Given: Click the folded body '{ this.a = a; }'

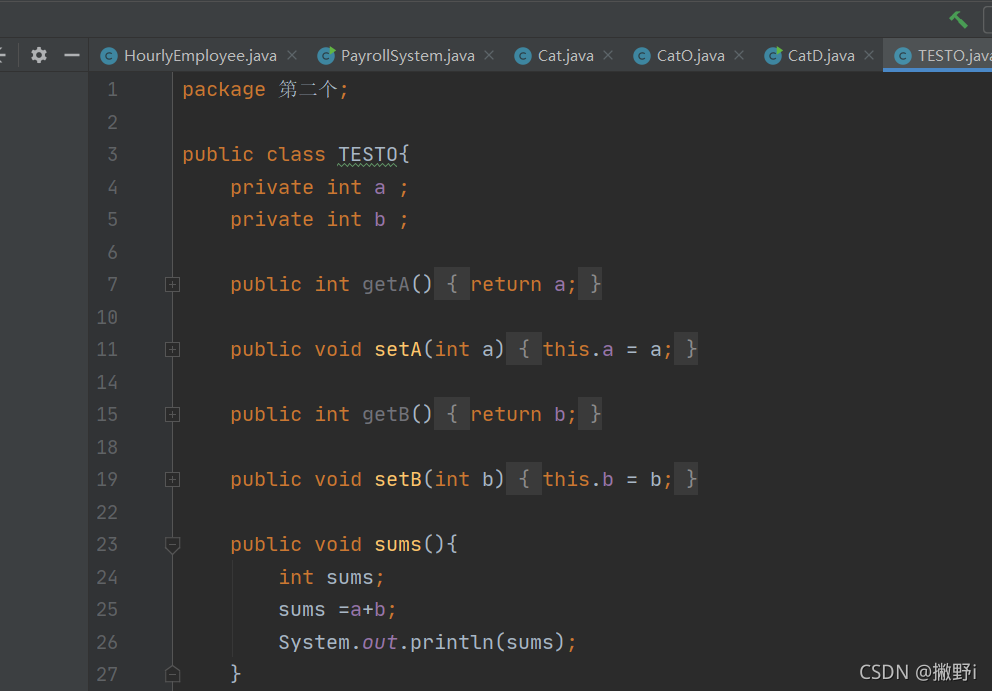Looking at the screenshot, I should point(602,349).
